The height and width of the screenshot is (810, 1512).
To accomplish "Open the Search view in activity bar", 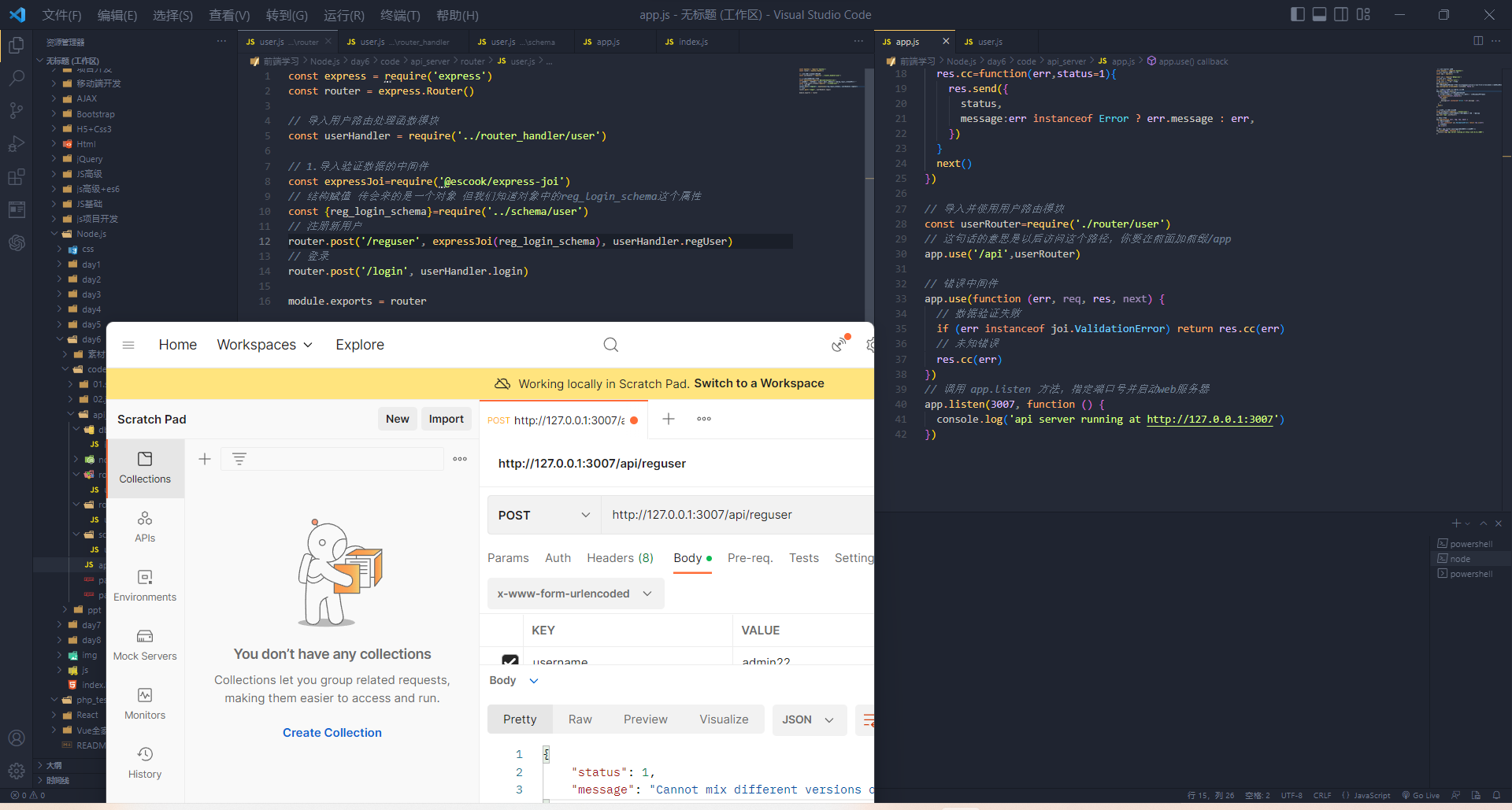I will point(16,78).
